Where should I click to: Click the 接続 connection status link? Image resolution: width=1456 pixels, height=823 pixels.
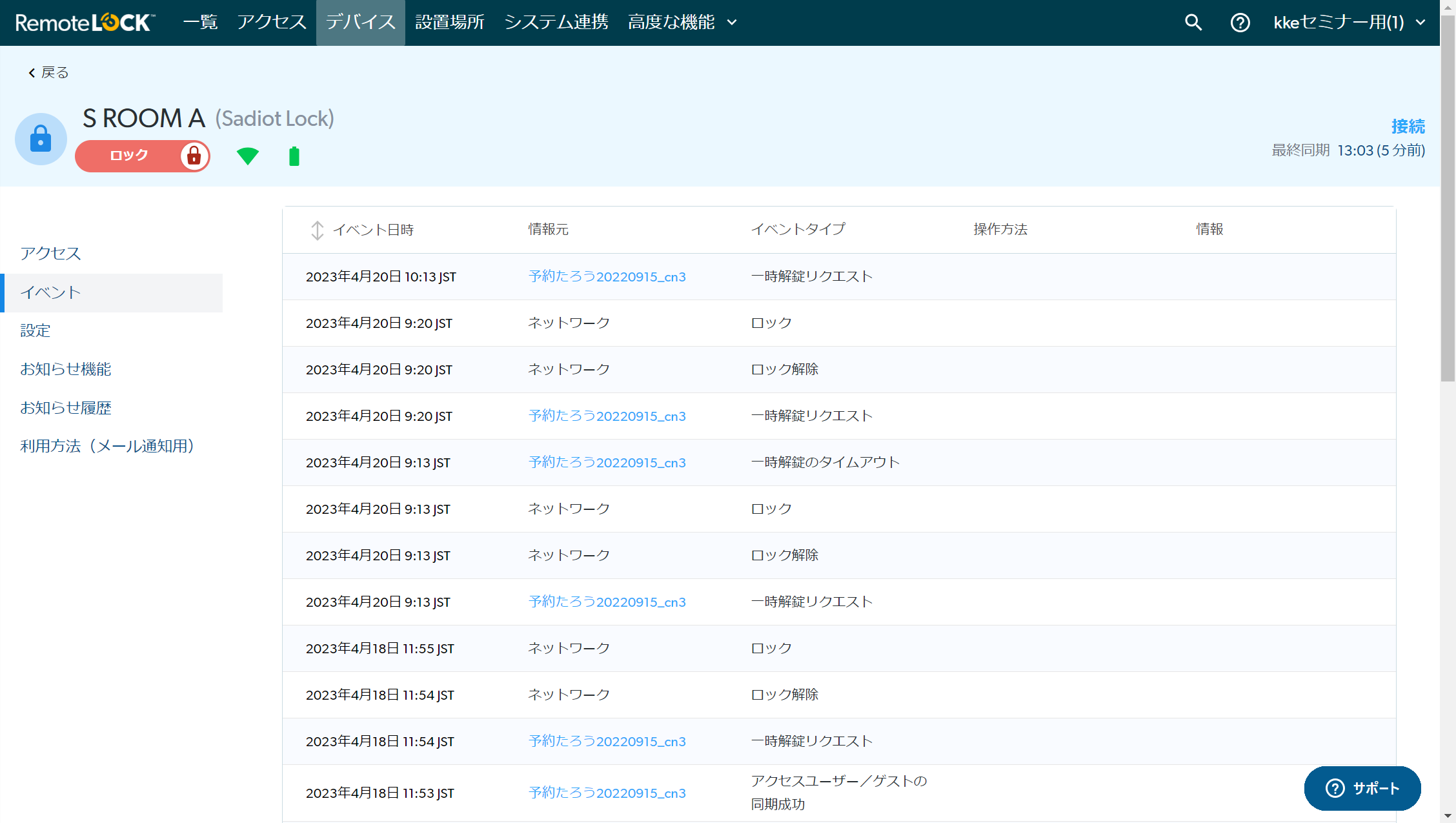tap(1408, 127)
